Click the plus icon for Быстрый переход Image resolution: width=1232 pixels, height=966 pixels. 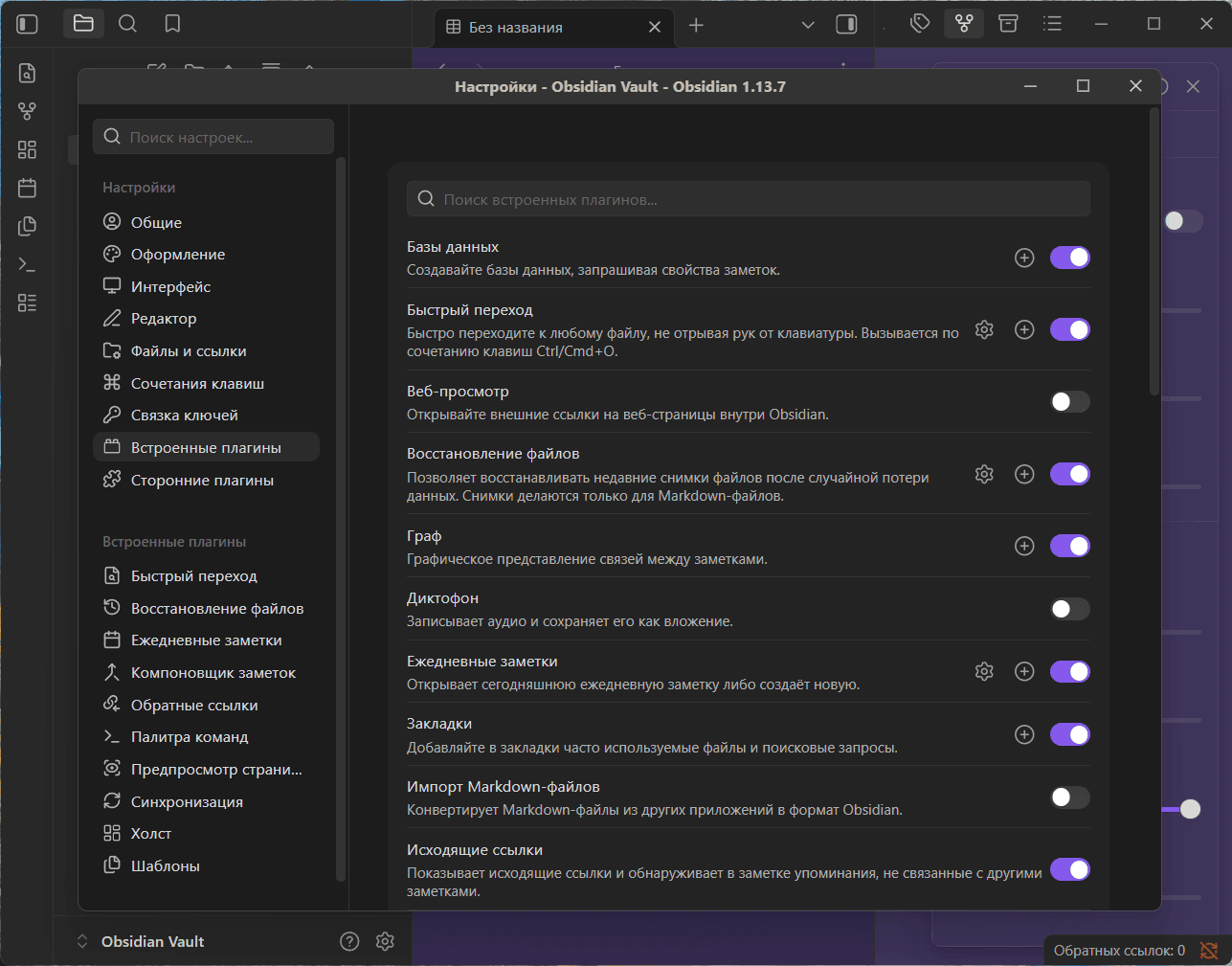pos(1024,329)
